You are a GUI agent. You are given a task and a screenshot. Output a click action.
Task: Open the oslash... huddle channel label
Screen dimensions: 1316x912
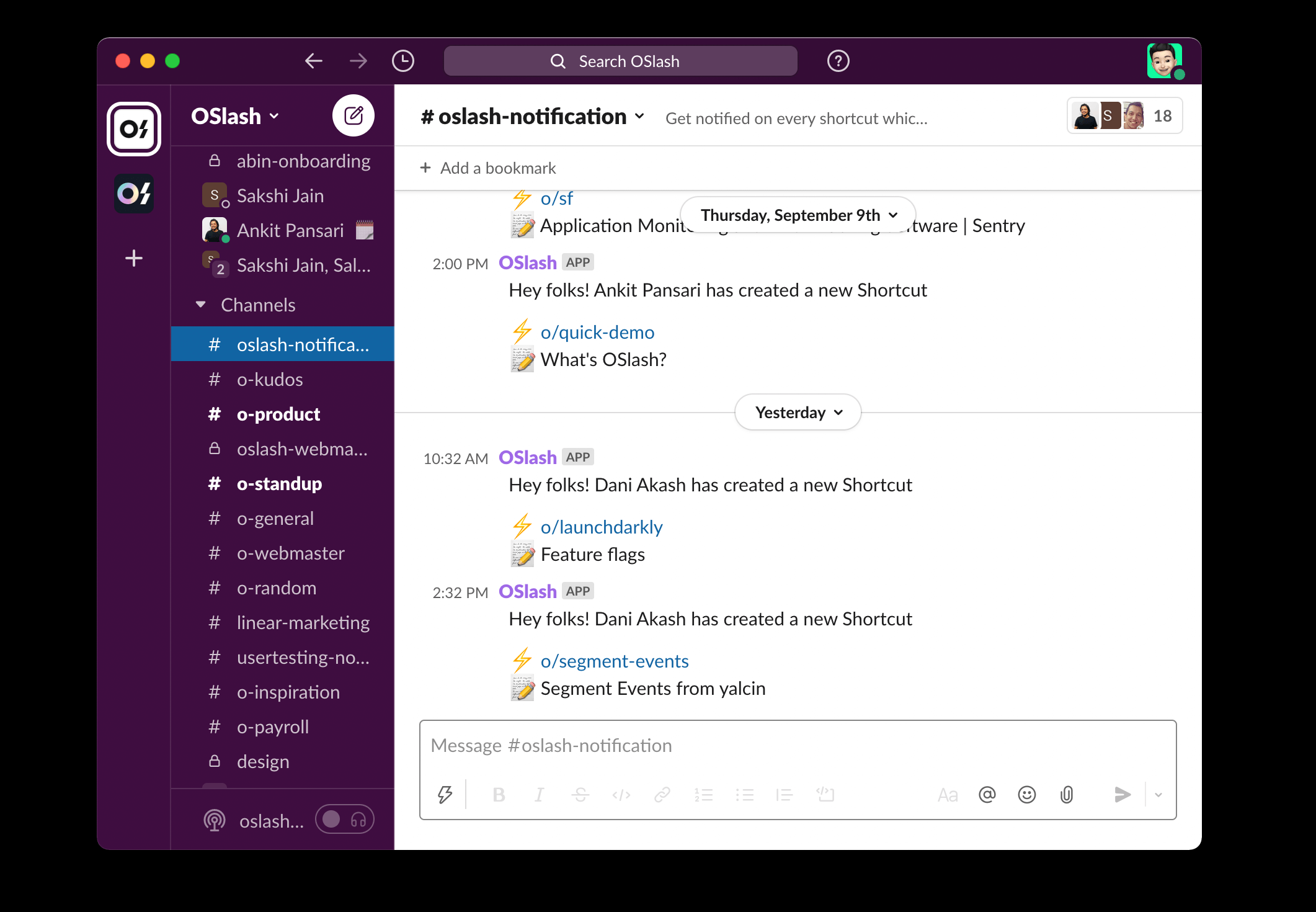272,821
